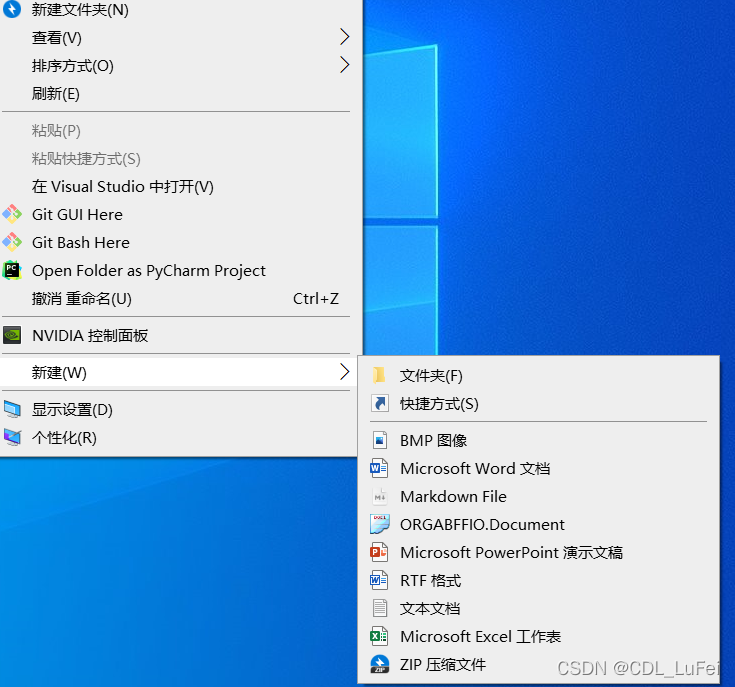The height and width of the screenshot is (687, 735).
Task: Create a new Microsoft Word 文档
Action: click(538, 468)
